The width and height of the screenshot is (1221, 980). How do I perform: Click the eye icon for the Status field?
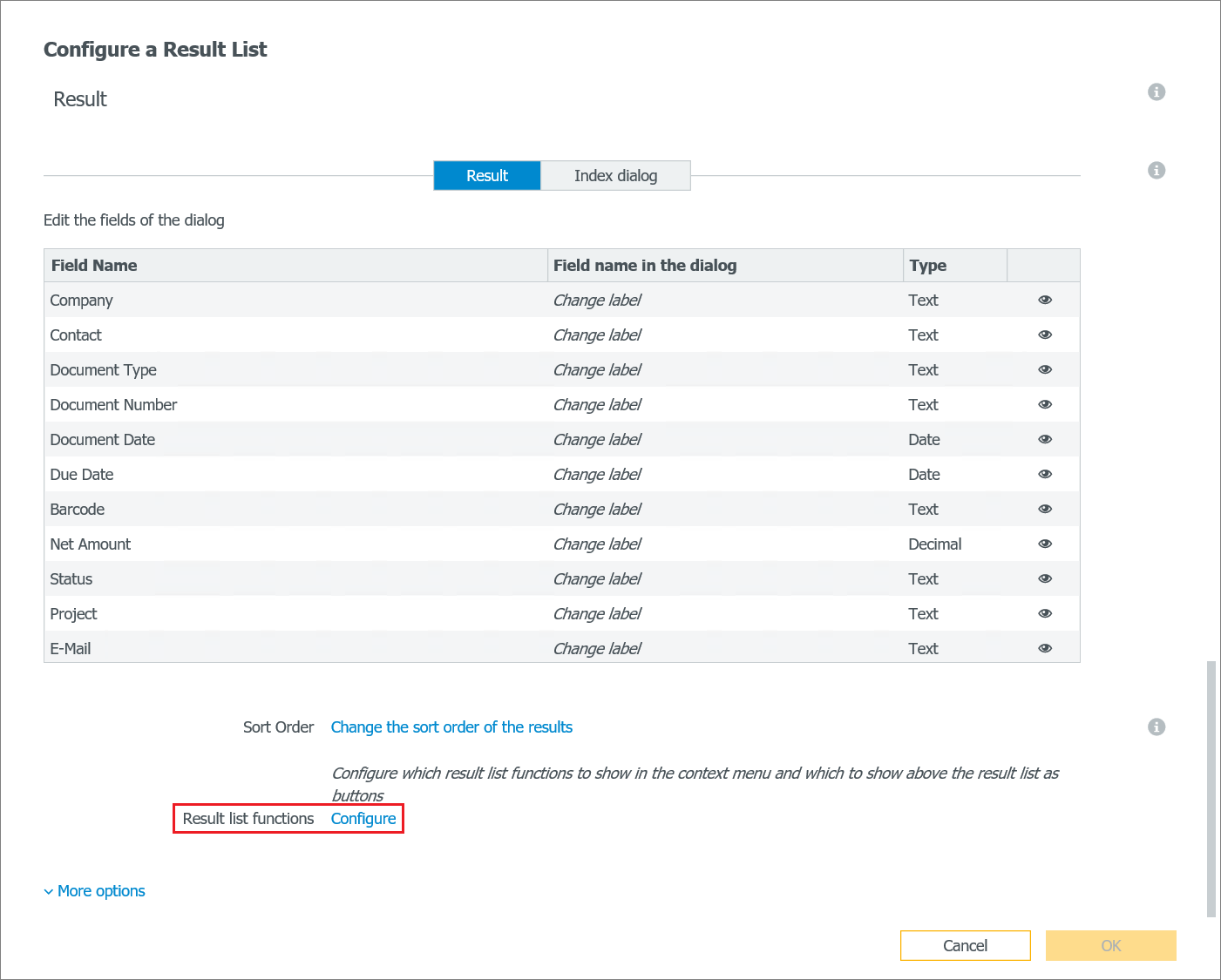pos(1044,578)
